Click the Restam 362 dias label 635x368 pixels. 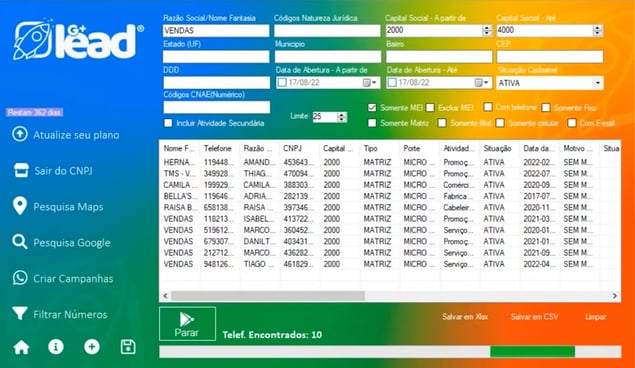click(x=34, y=112)
